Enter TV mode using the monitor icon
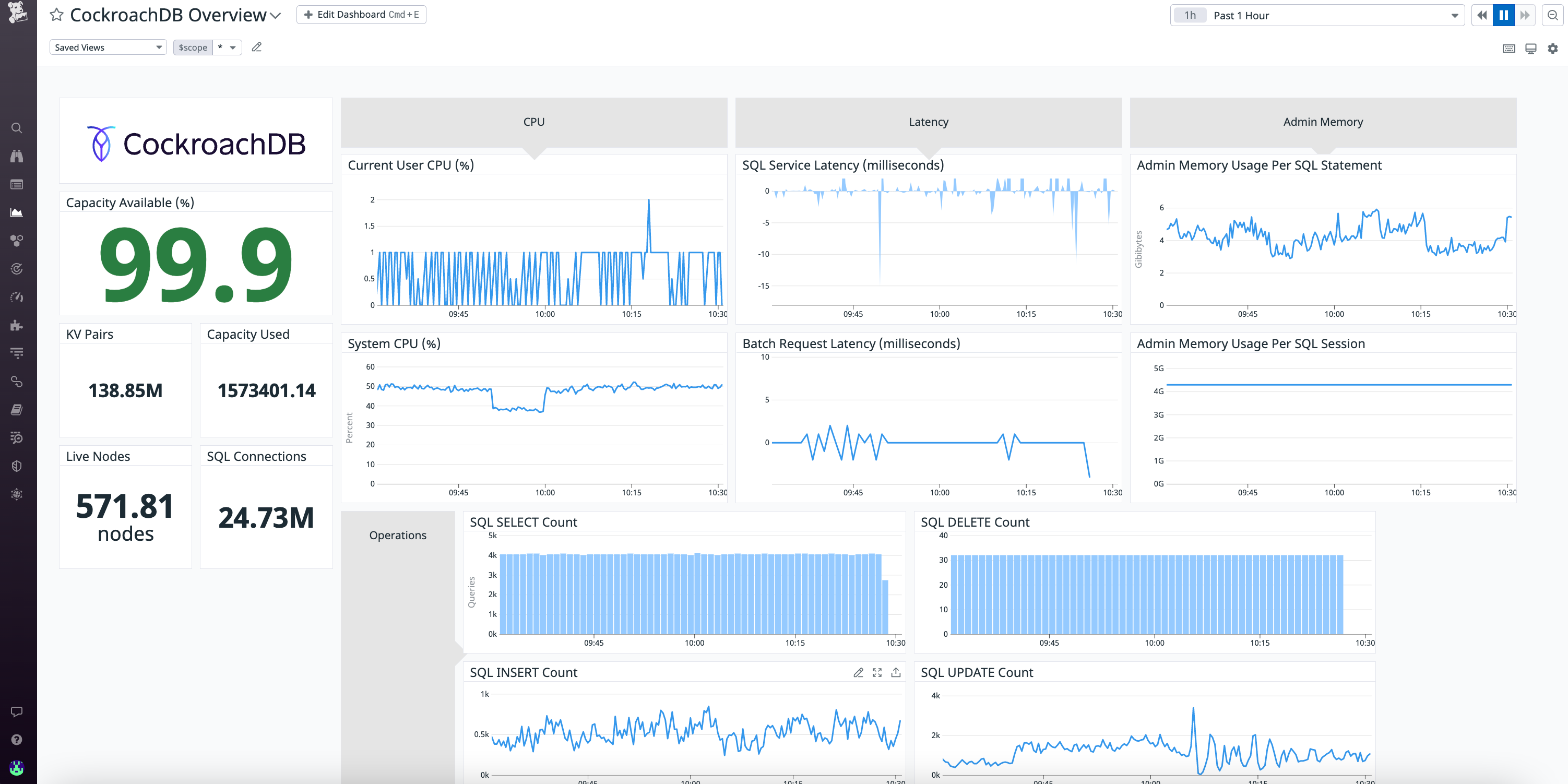 click(1530, 47)
